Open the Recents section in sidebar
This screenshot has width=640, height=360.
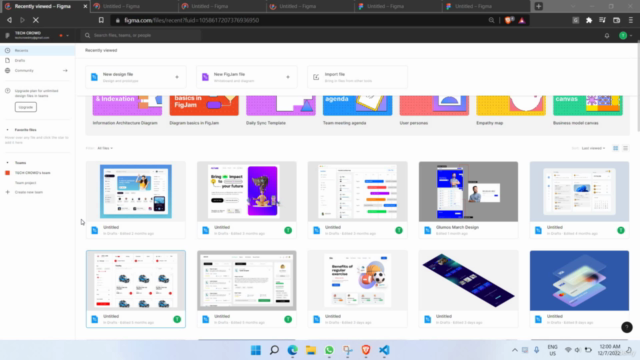pos(37,51)
